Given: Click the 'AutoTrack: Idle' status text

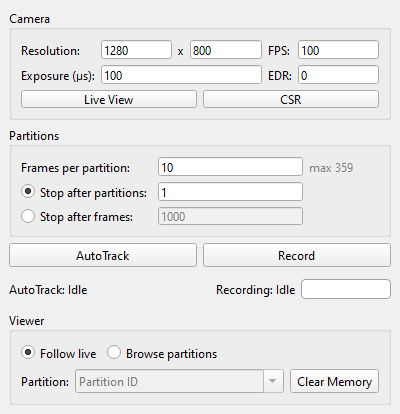Looking at the screenshot, I should [x=48, y=290].
